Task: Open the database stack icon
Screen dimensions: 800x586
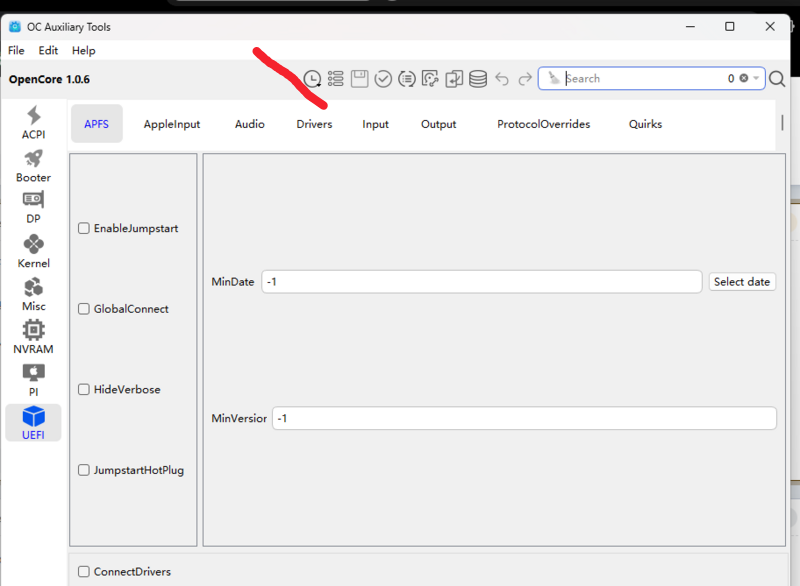Action: [478, 79]
